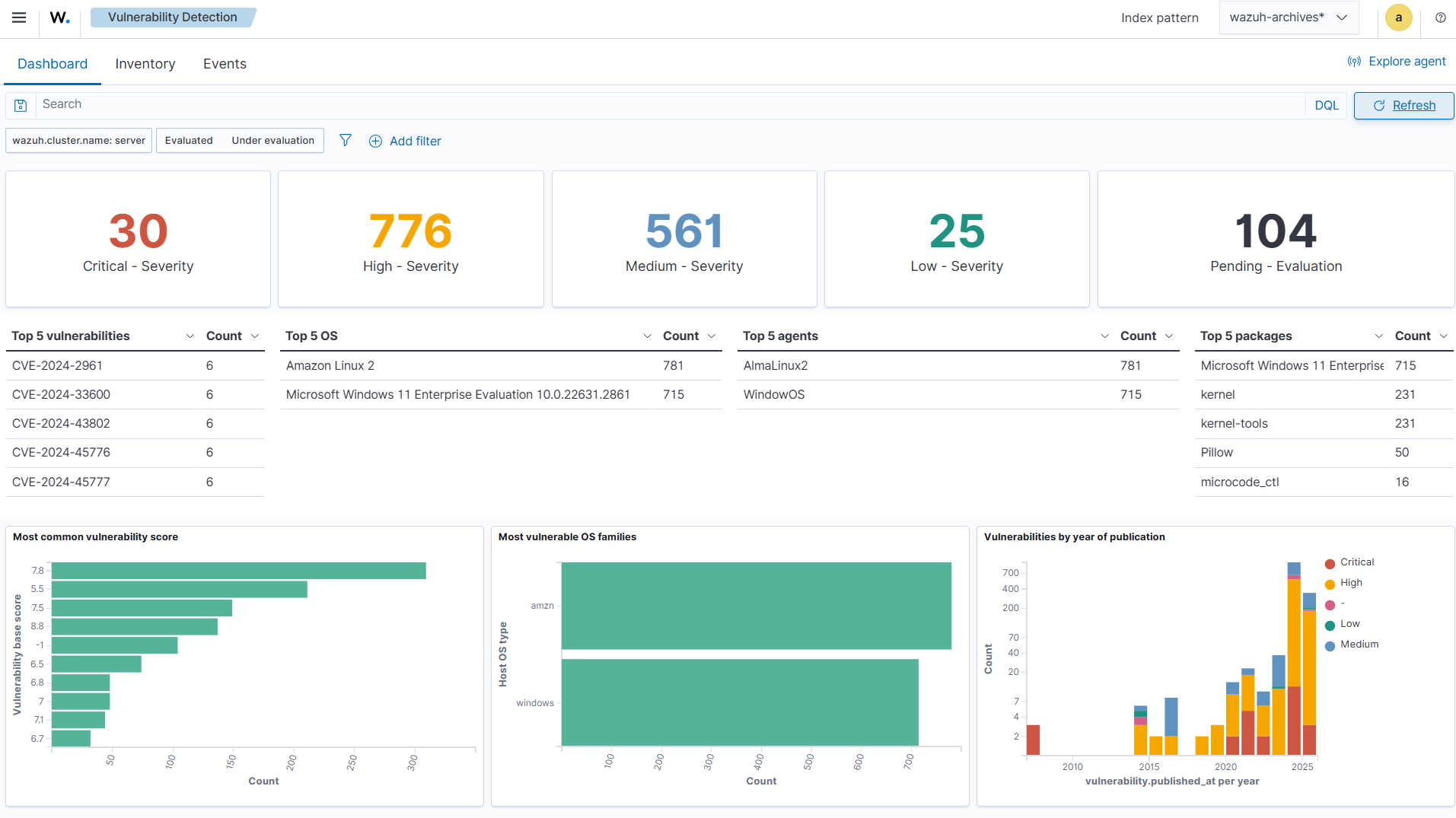The height and width of the screenshot is (818, 1456).
Task: Open the main navigation hamburger menu
Action: click(x=19, y=18)
